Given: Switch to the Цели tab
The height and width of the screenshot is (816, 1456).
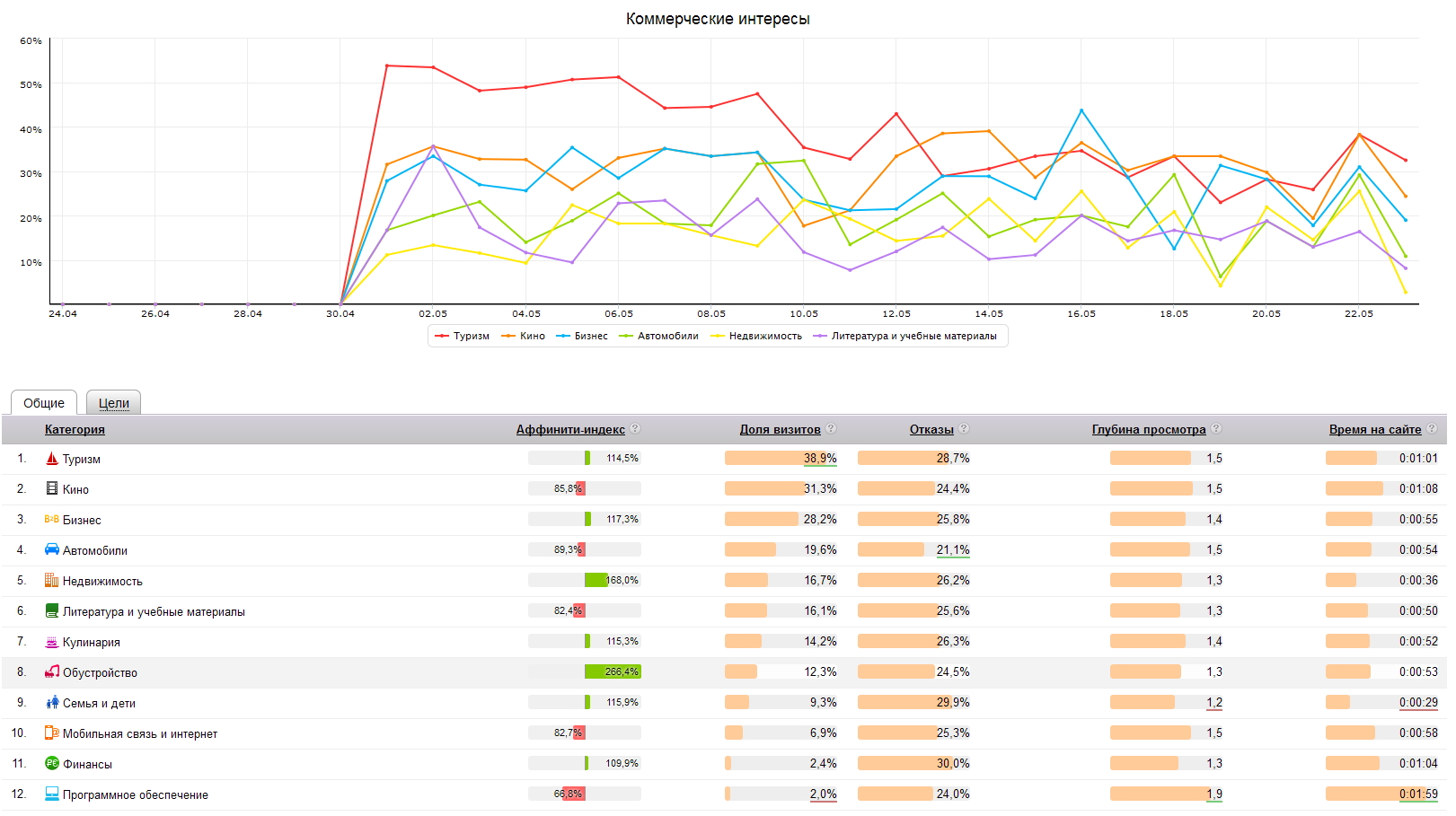Looking at the screenshot, I should [114, 403].
